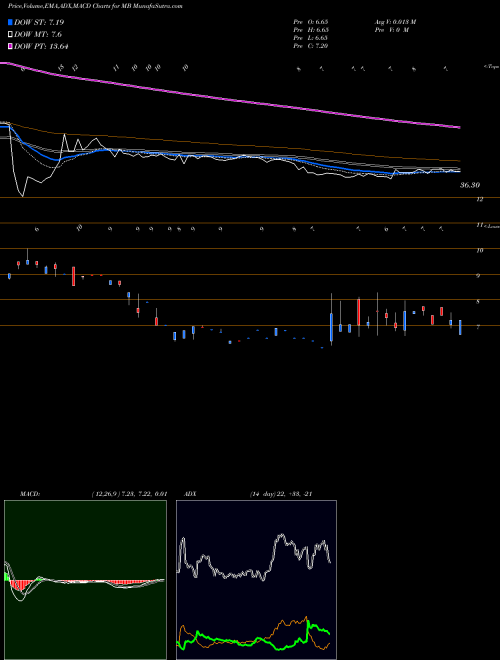Click the price axis label 11
The height and width of the screenshot is (660, 500).
click(x=479, y=226)
